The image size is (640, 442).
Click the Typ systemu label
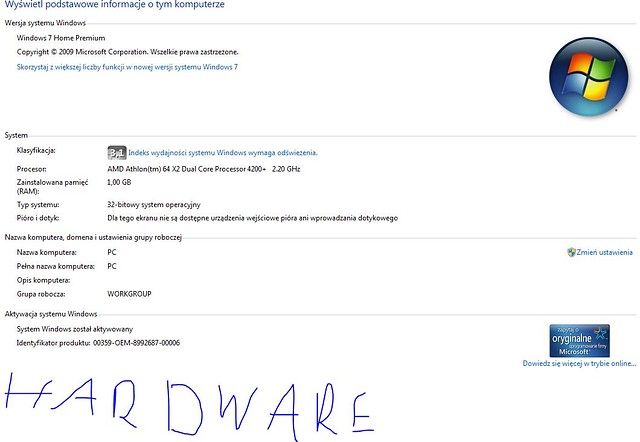click(x=38, y=204)
